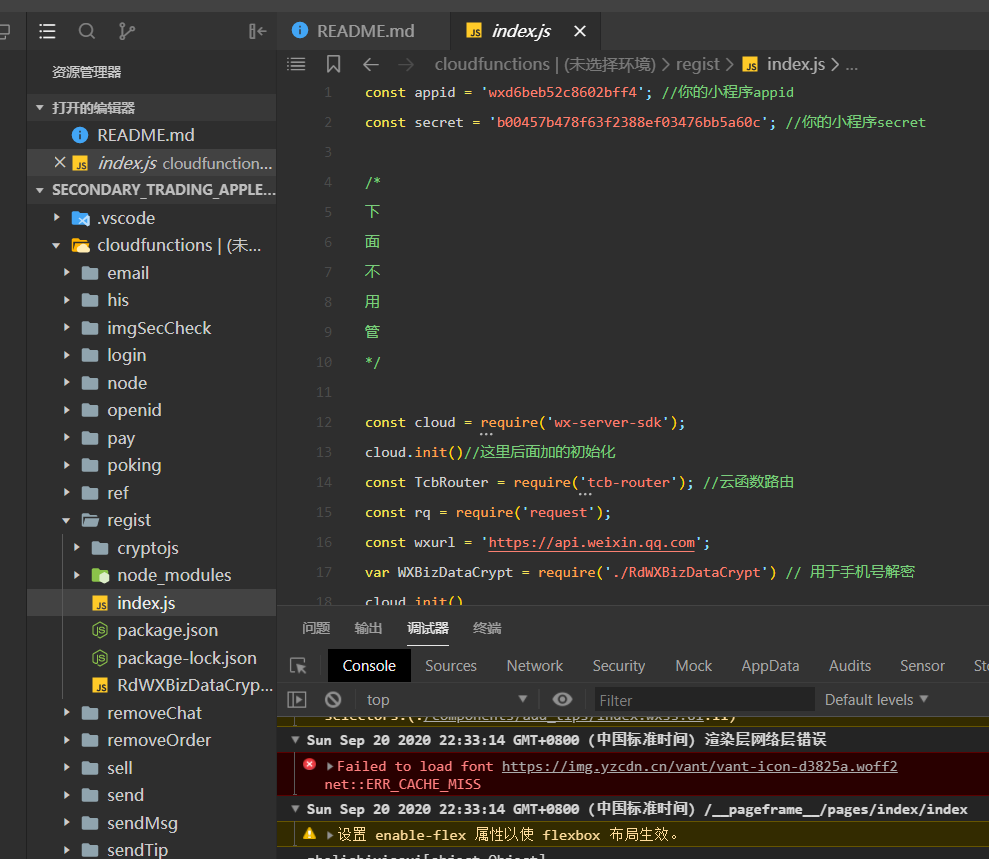Screen dimensions: 989x859
Task: Open the source control branch icon
Action: tap(126, 31)
